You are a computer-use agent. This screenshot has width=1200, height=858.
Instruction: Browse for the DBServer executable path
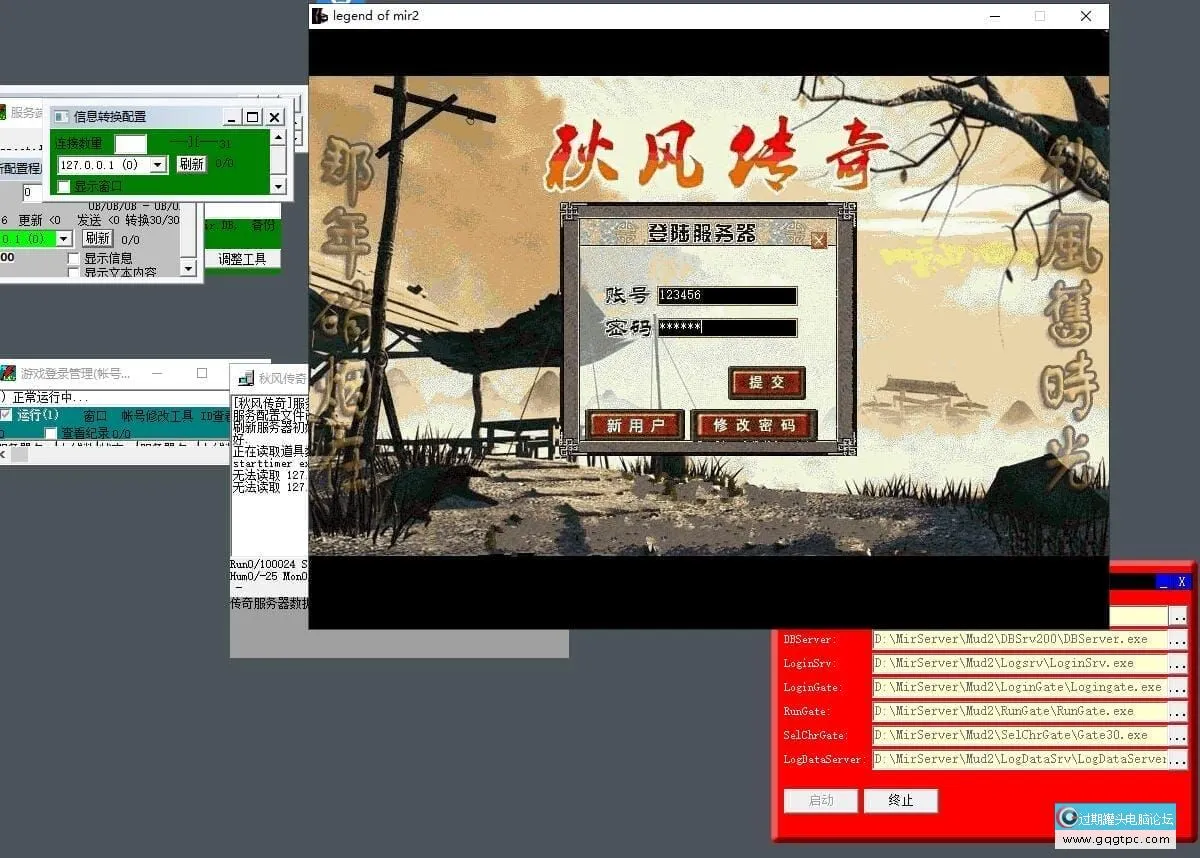(x=1178, y=639)
